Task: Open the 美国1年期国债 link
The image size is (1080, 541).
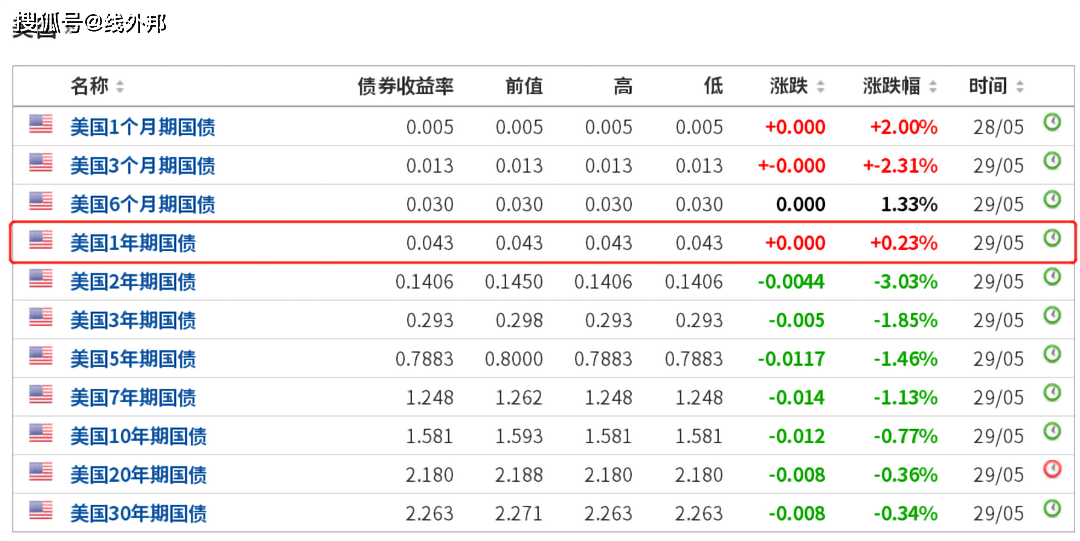Action: (x=133, y=243)
